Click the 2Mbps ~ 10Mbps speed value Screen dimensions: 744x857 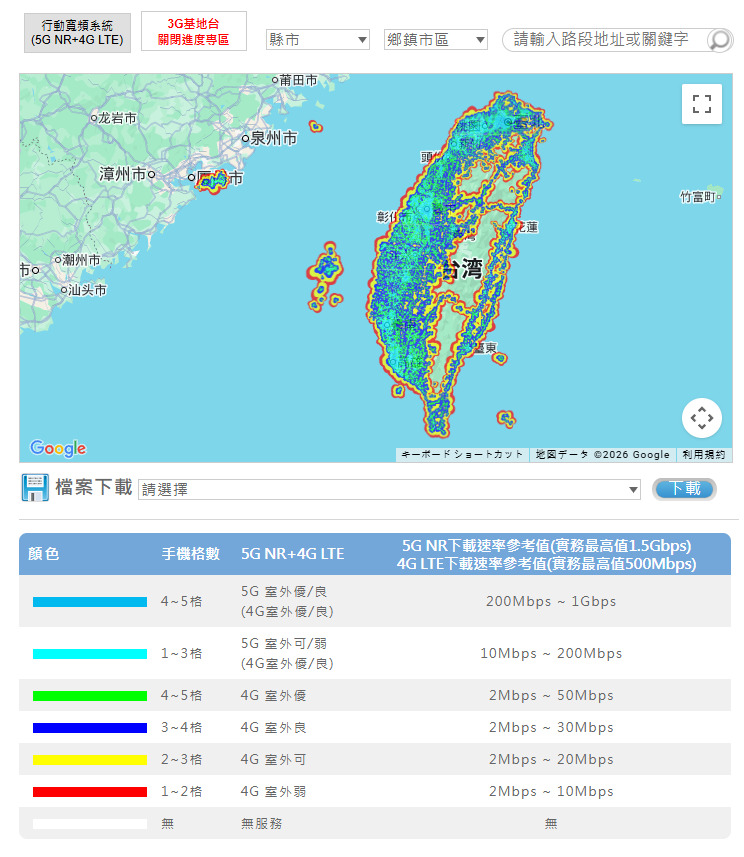pyautogui.click(x=551, y=791)
